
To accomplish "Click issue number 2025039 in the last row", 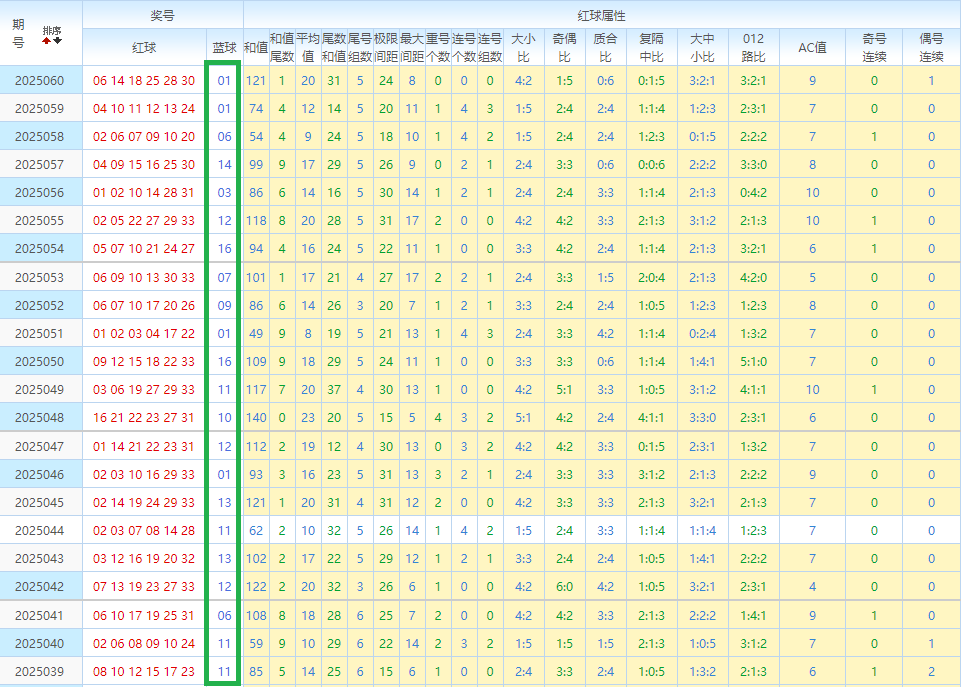I will click(39, 671).
